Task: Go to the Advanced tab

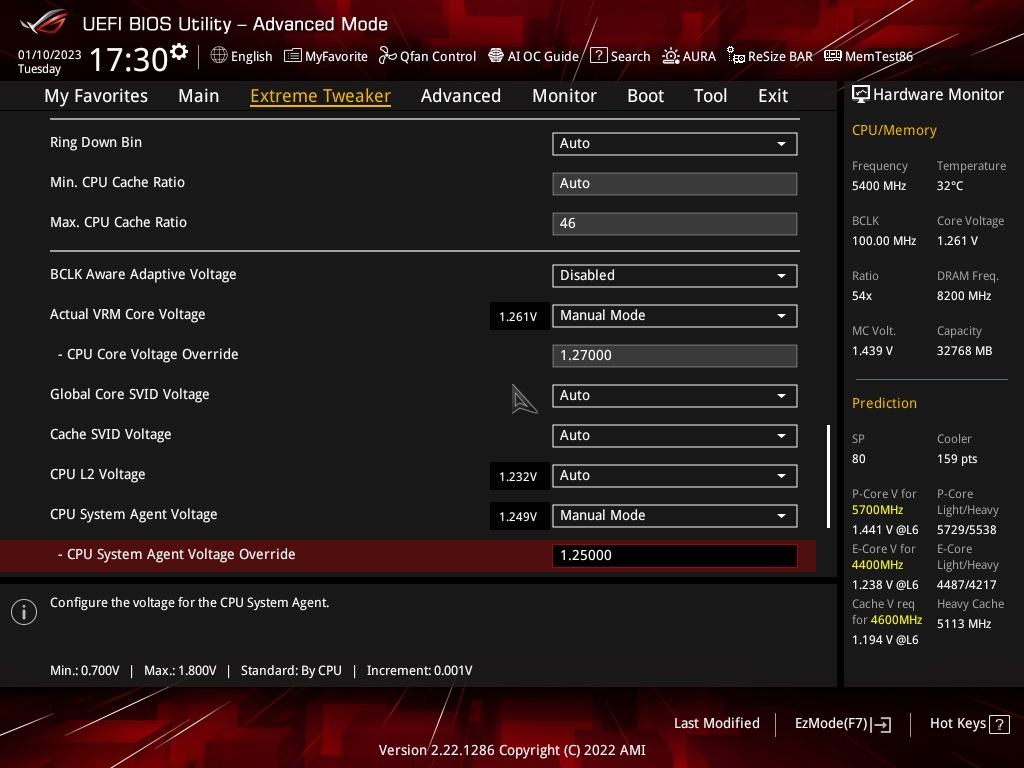Action: tap(461, 96)
